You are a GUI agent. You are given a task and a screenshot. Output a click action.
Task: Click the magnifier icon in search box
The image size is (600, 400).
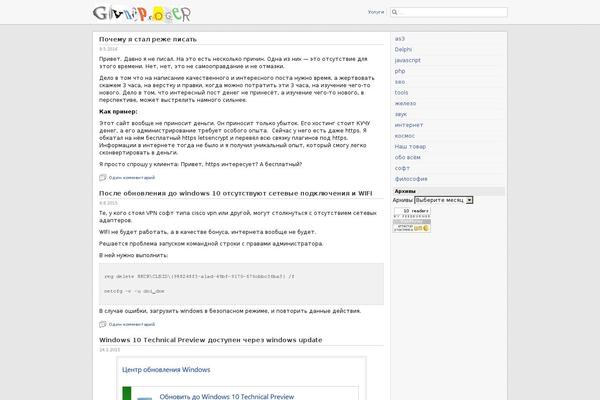pyautogui.click(x=395, y=12)
